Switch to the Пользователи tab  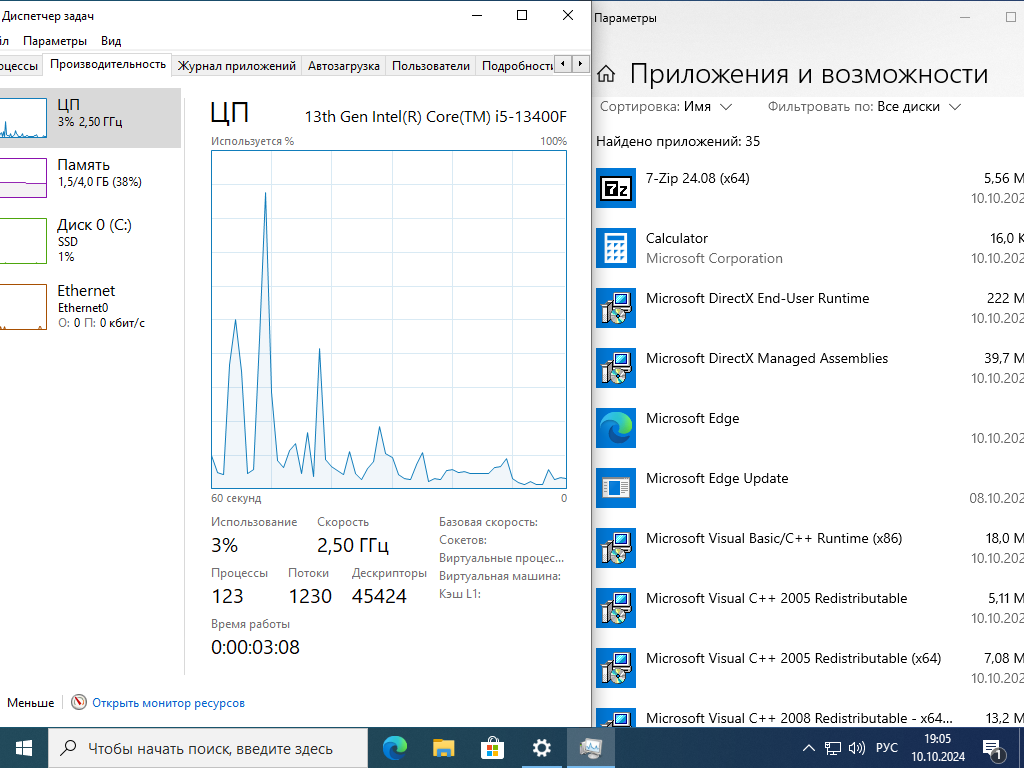pyautogui.click(x=431, y=65)
